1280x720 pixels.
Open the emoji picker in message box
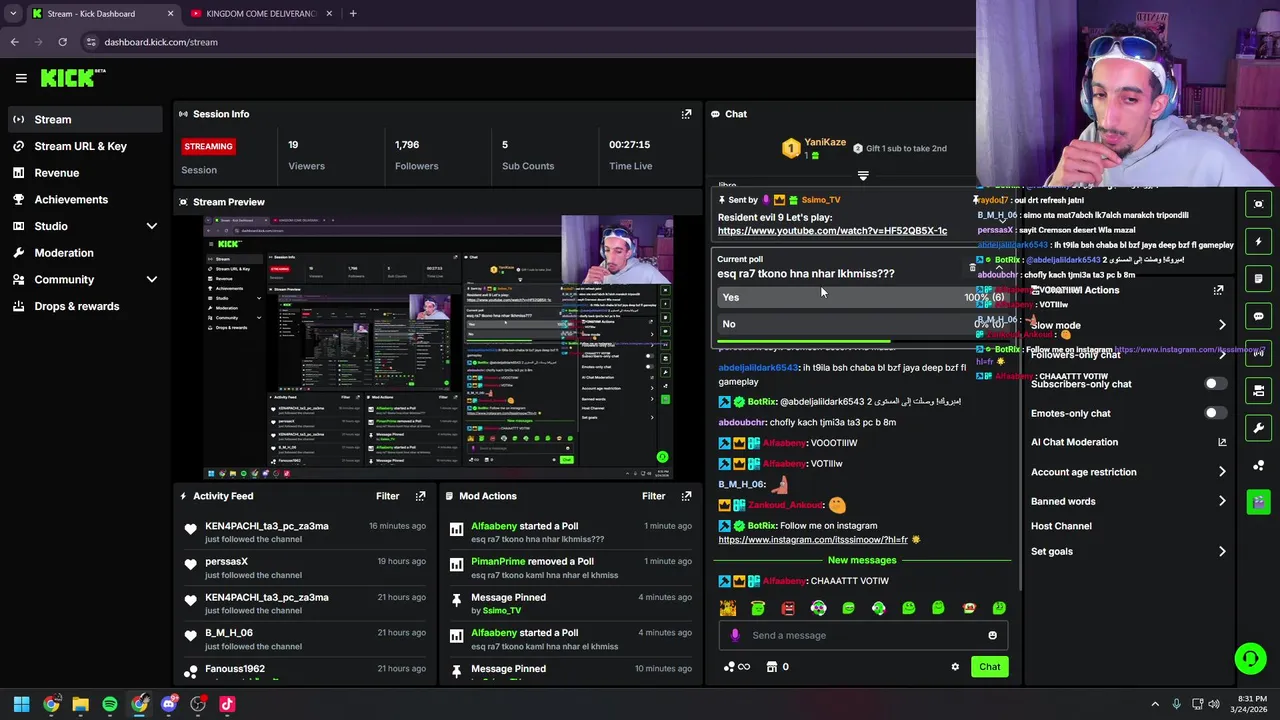992,635
